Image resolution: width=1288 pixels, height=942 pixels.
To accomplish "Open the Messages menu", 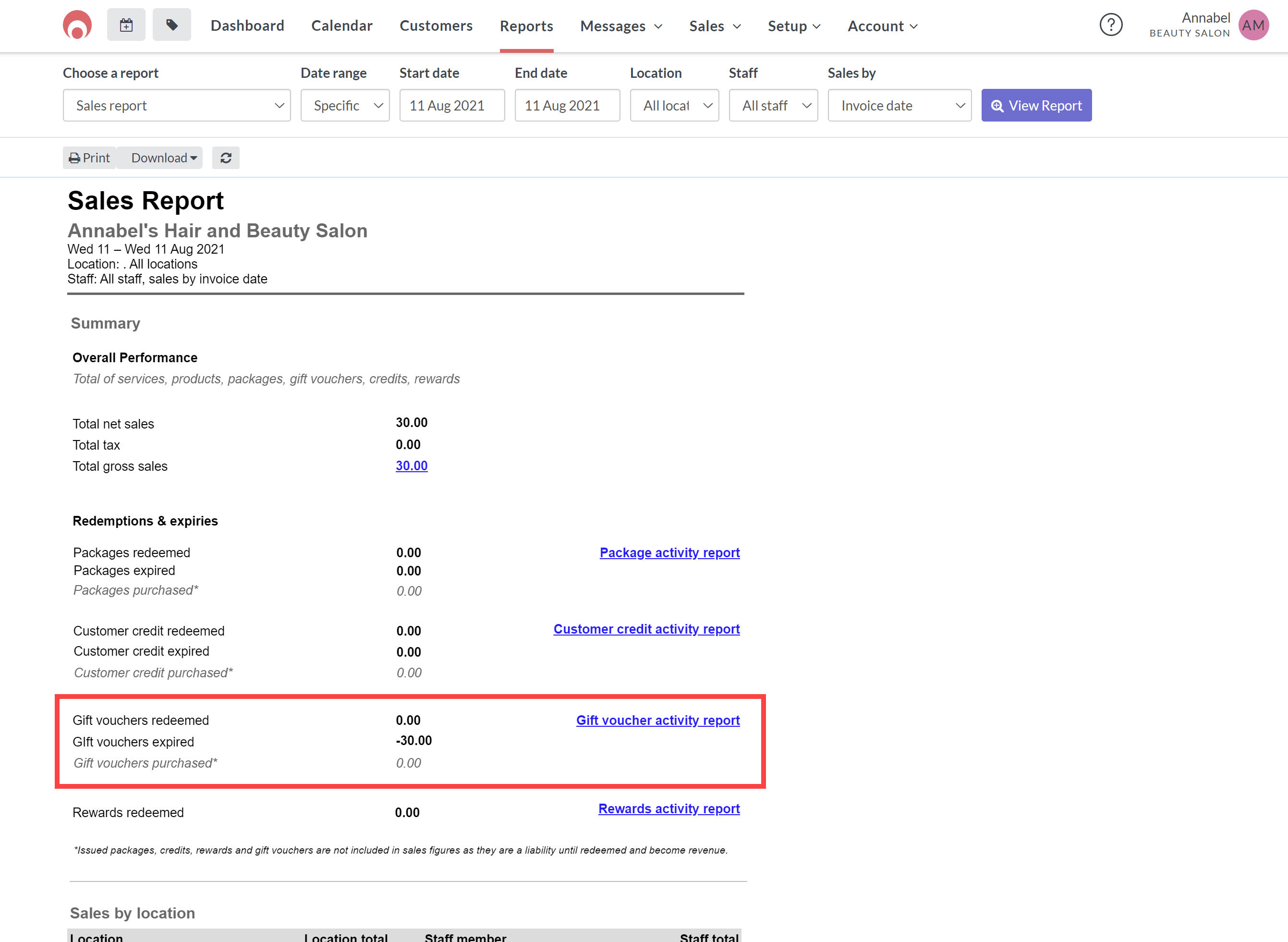I will point(620,26).
